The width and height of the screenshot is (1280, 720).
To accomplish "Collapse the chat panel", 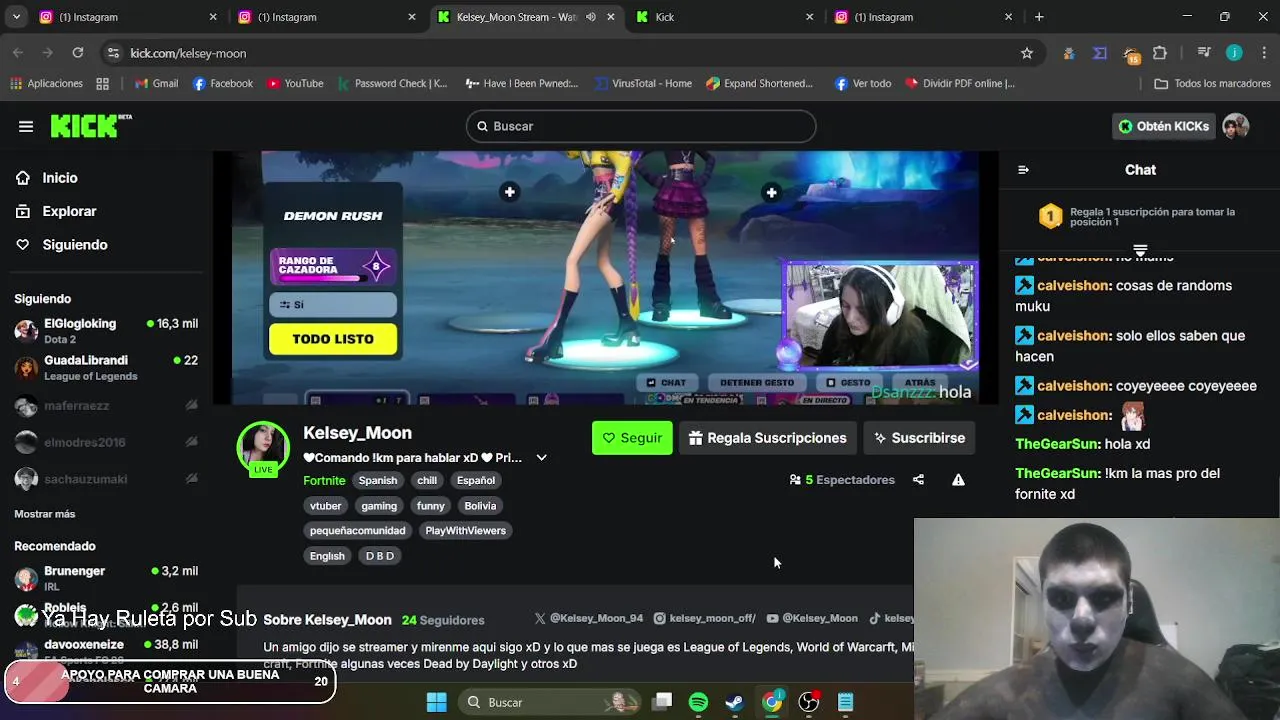I will [1023, 170].
